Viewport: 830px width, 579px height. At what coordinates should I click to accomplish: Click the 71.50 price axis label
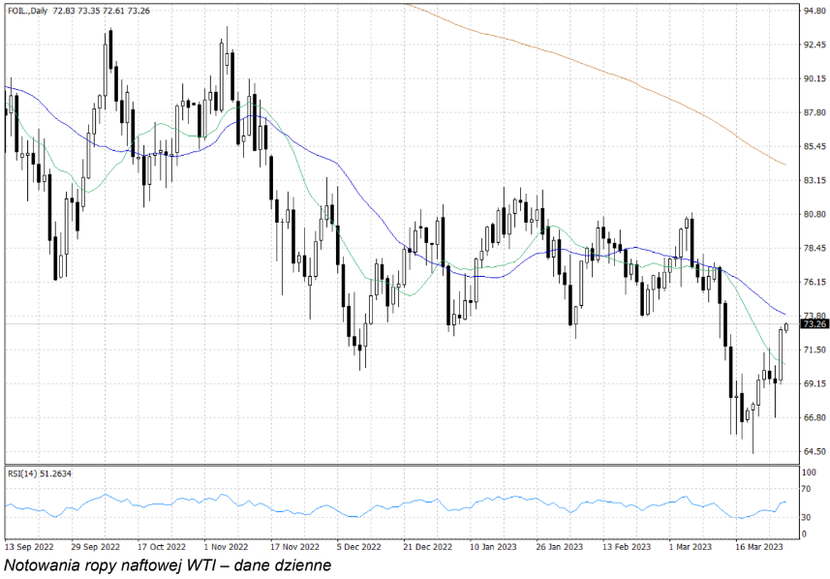[x=815, y=350]
